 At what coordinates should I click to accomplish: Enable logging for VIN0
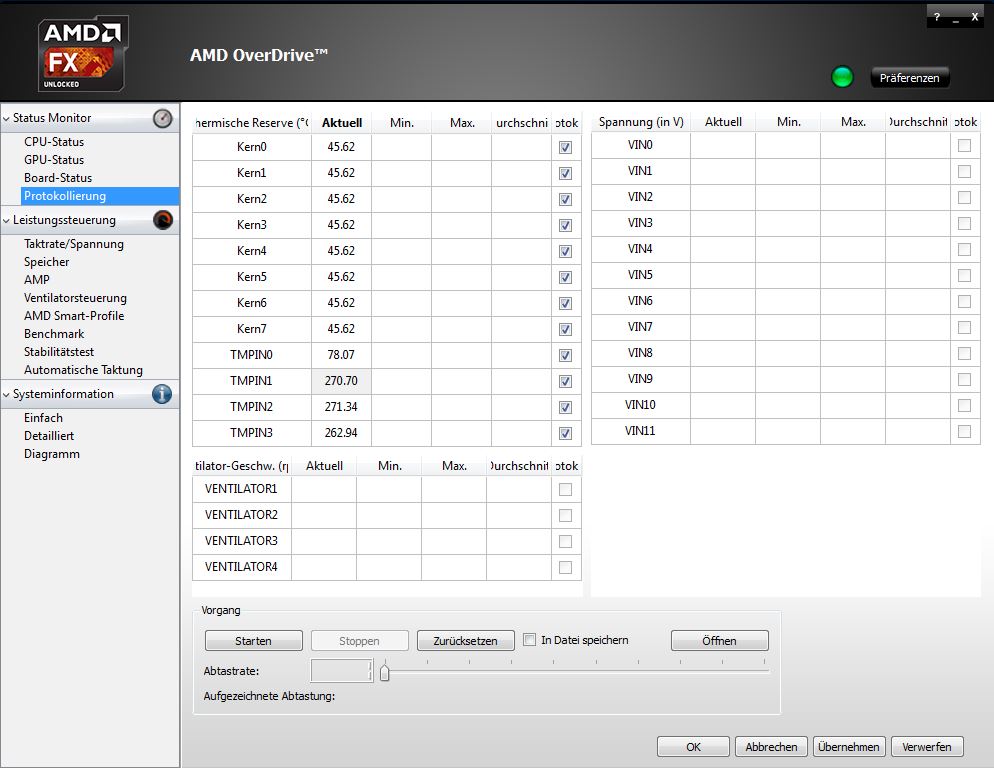point(964,145)
